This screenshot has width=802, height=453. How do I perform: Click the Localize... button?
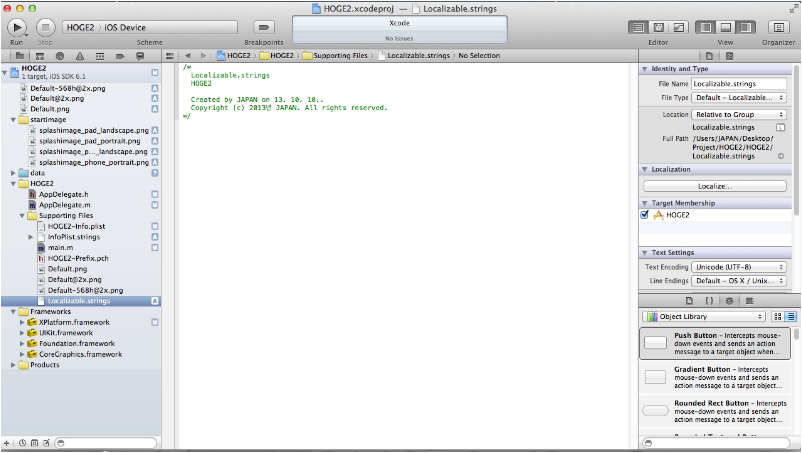click(x=714, y=186)
